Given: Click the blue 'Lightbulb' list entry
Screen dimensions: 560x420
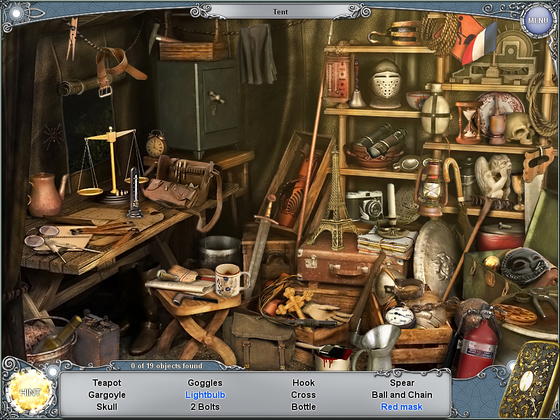Looking at the screenshot, I should pyautogui.click(x=205, y=395).
